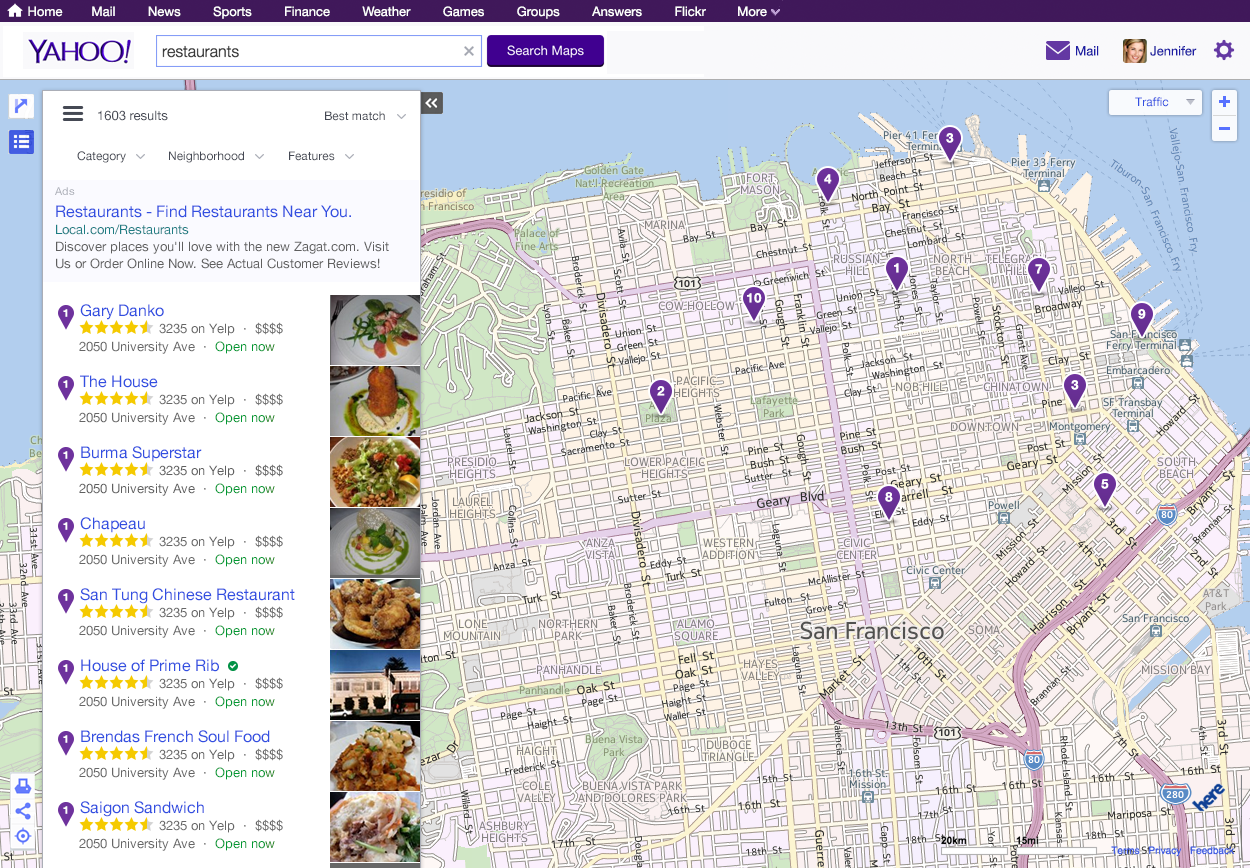Click the Yahoo logo
The height and width of the screenshot is (868, 1250).
click(x=79, y=51)
